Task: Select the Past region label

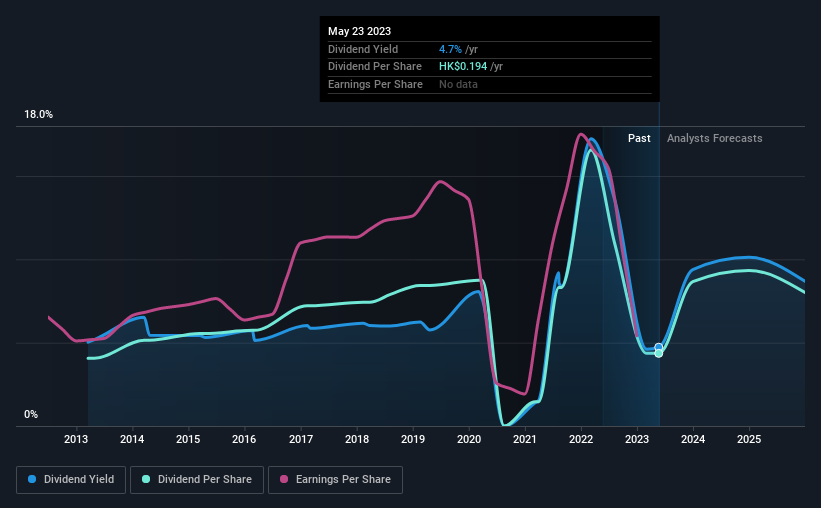Action: pos(639,138)
